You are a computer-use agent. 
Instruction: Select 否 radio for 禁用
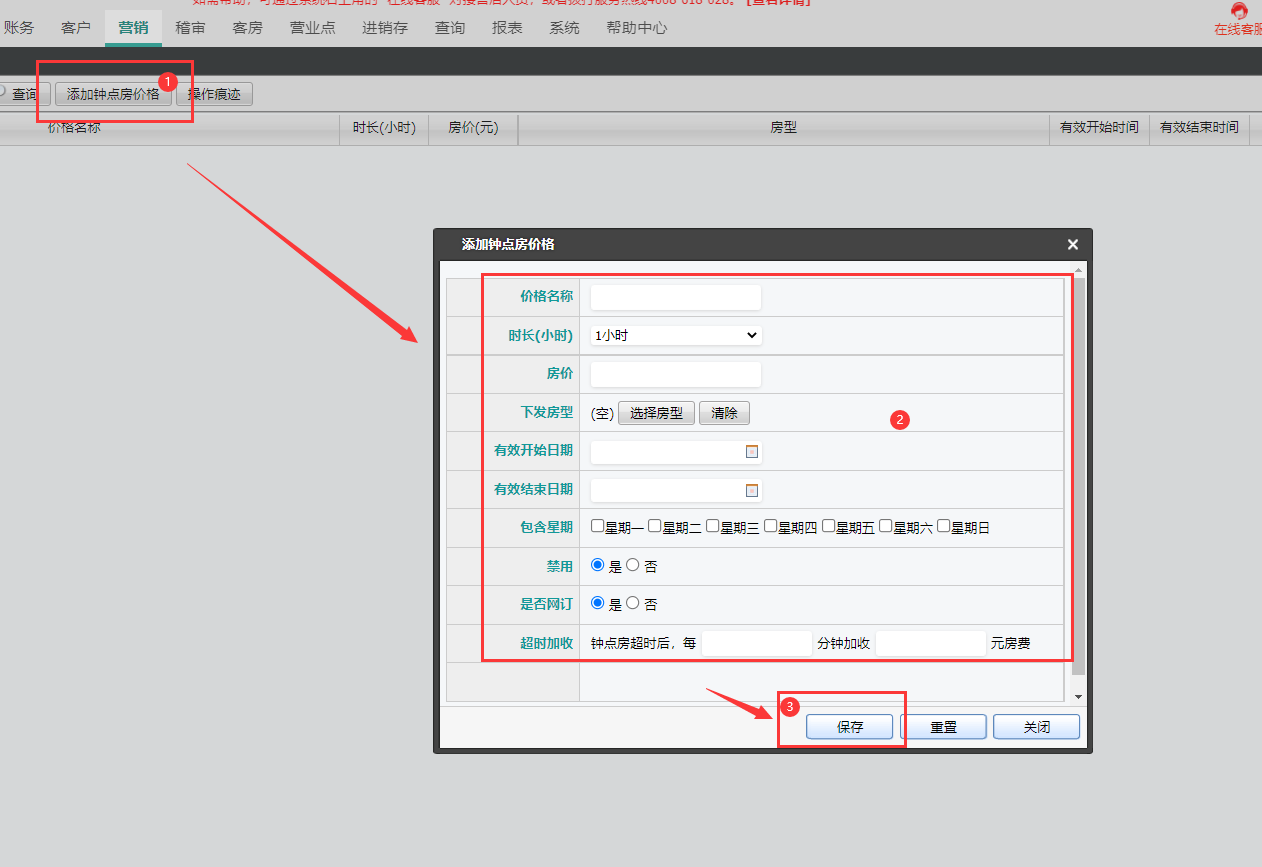(x=633, y=565)
